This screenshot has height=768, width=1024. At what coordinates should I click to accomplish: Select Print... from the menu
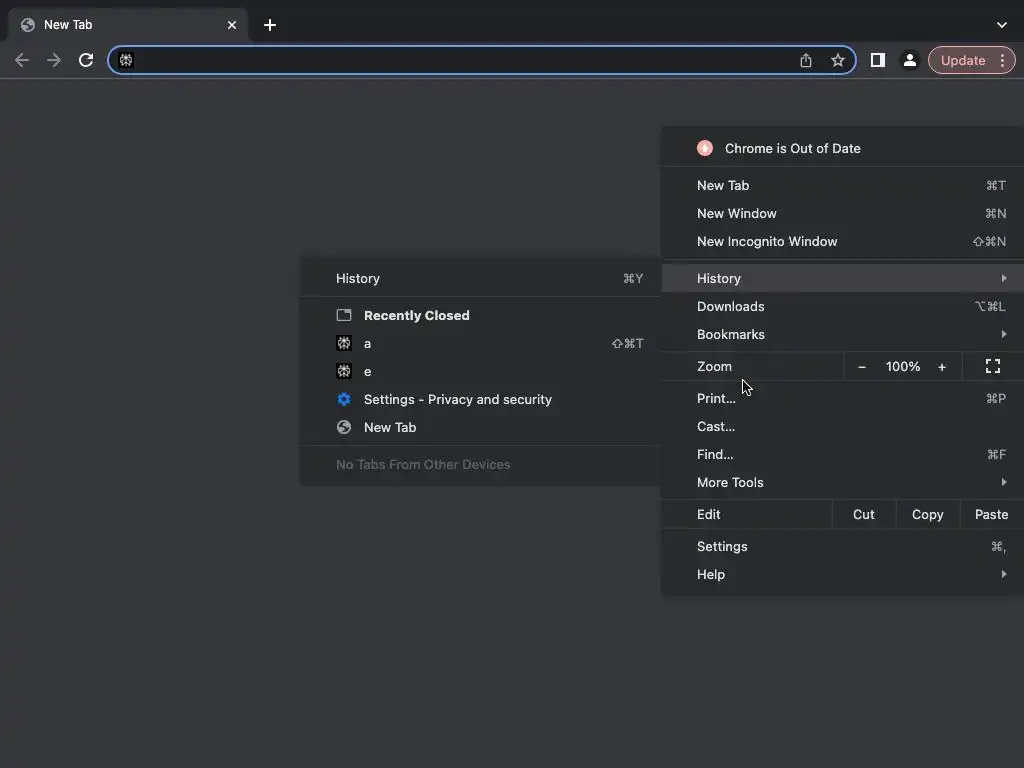(x=842, y=398)
